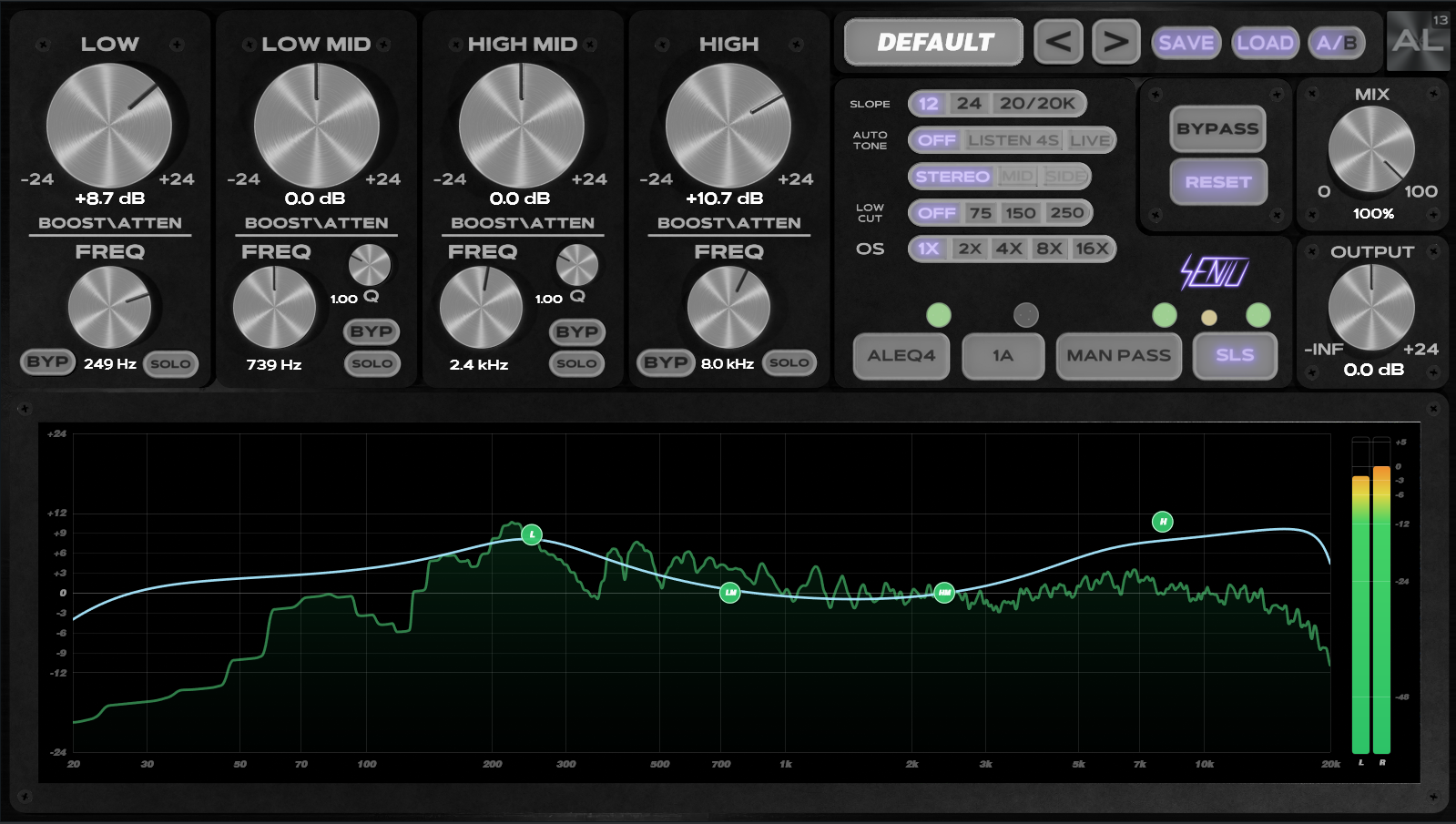Screen dimensions: 1456x824
Task: Set Auto Tone to LISTEN 4S
Action: pos(1013,140)
